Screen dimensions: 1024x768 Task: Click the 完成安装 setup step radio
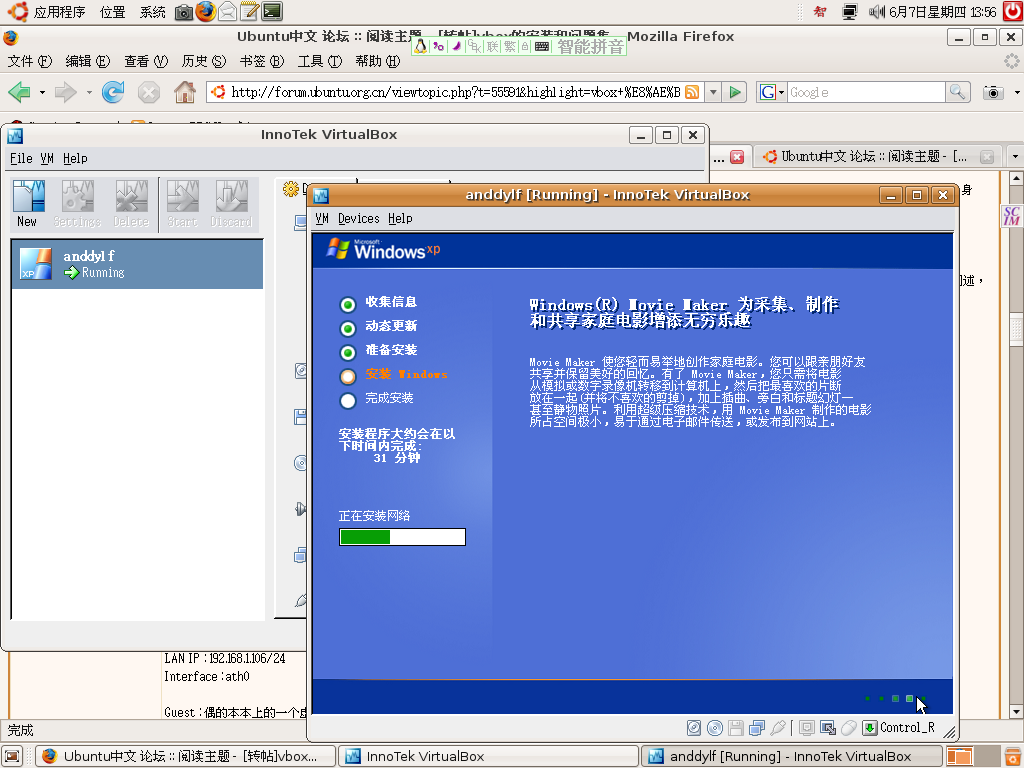(347, 400)
